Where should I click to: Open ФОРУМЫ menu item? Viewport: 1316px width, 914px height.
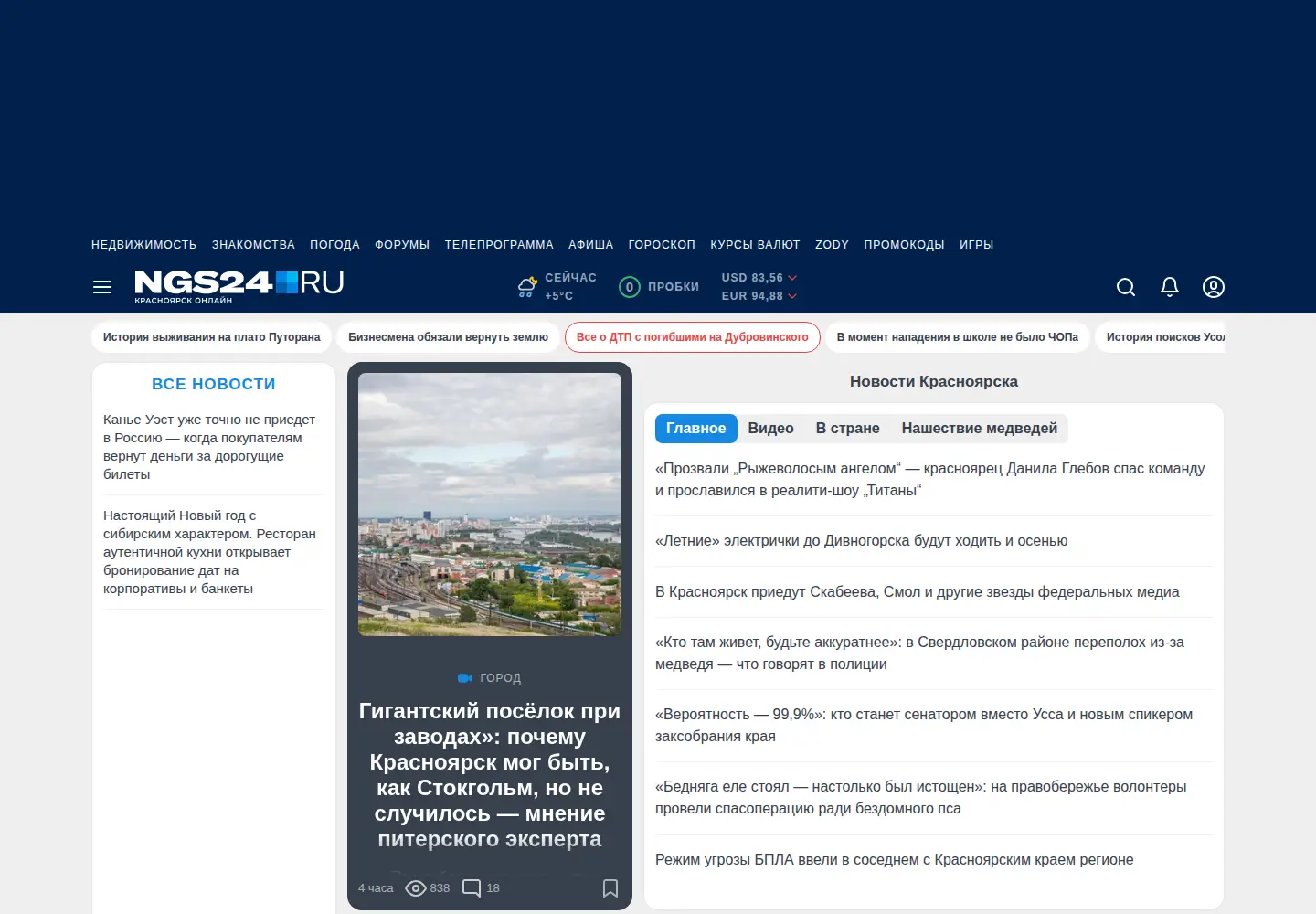[402, 245]
